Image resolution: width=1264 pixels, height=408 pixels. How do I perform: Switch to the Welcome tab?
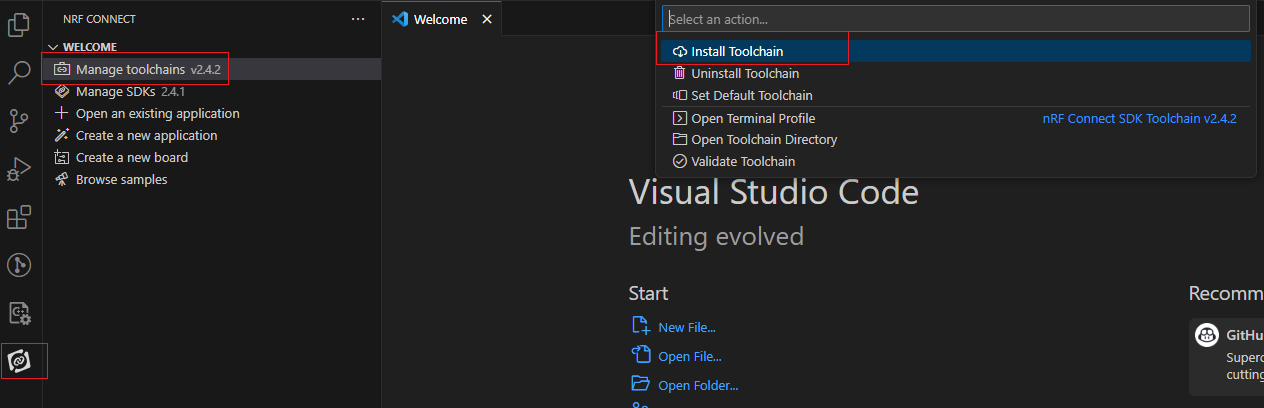[441, 19]
